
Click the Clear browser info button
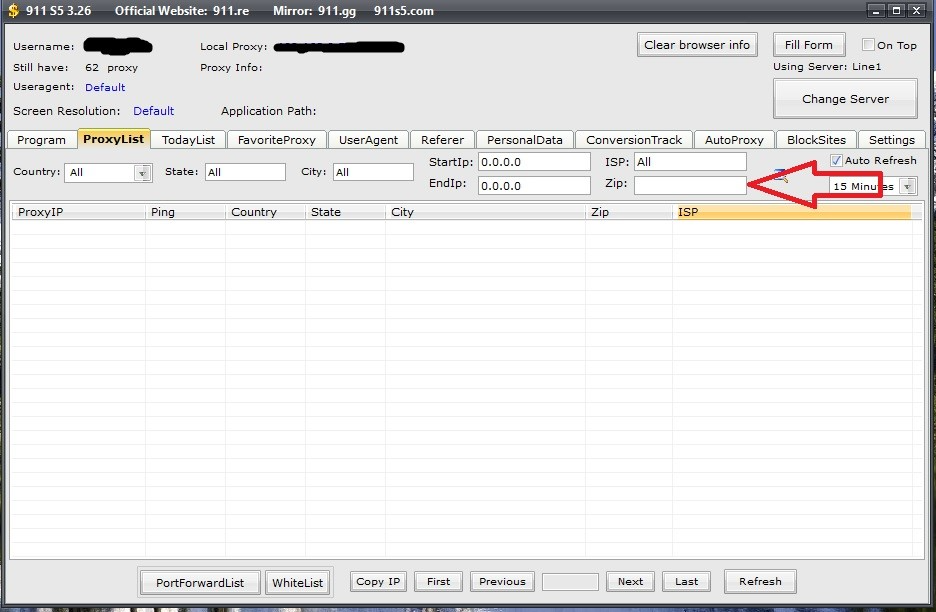coord(697,45)
